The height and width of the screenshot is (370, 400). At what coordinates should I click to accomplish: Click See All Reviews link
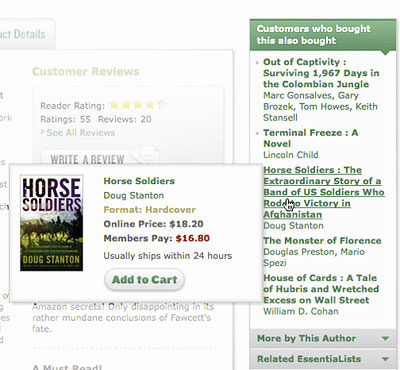click(81, 133)
